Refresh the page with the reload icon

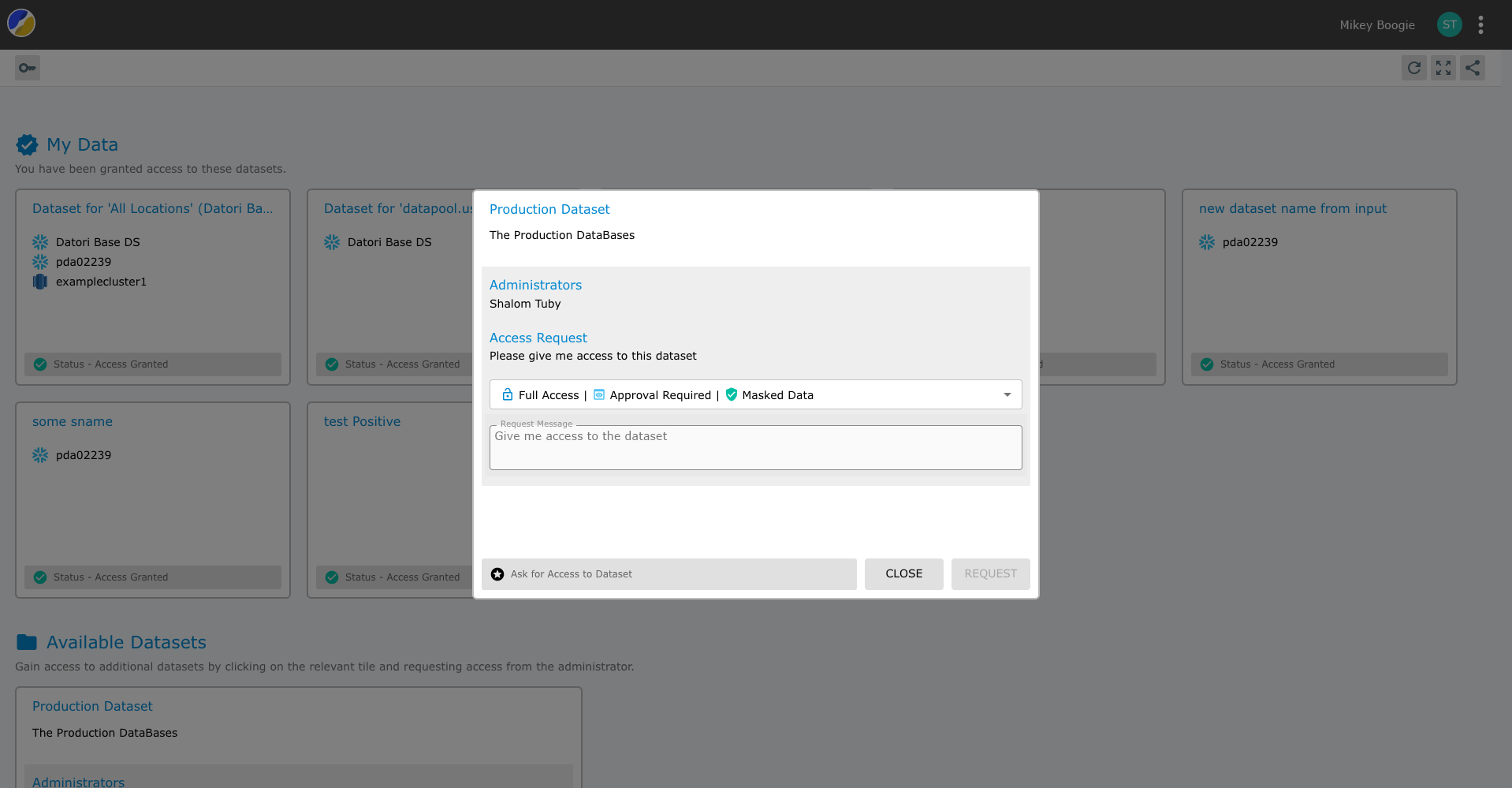click(x=1414, y=68)
